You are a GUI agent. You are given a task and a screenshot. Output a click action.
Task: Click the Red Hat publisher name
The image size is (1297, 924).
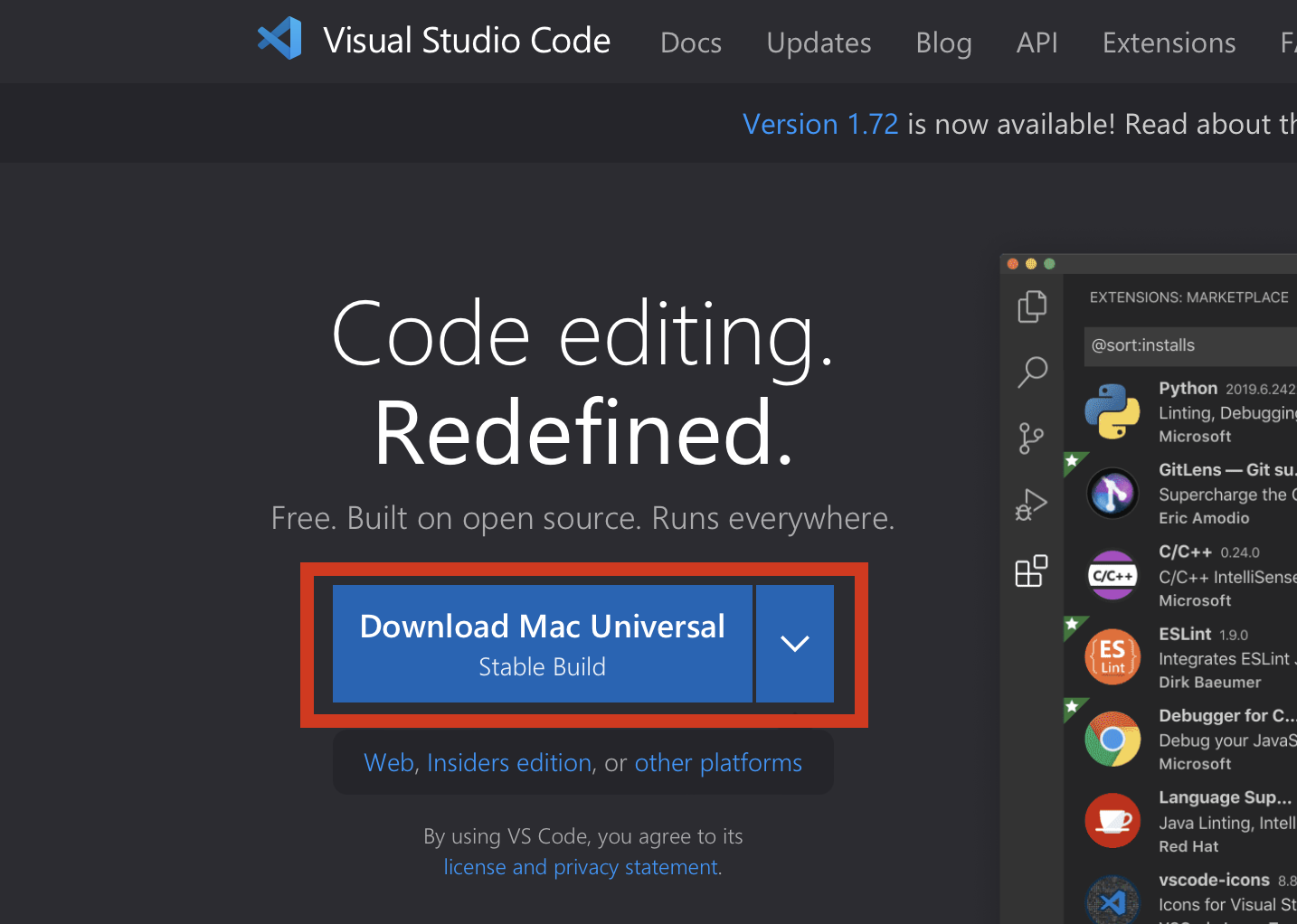click(1188, 846)
